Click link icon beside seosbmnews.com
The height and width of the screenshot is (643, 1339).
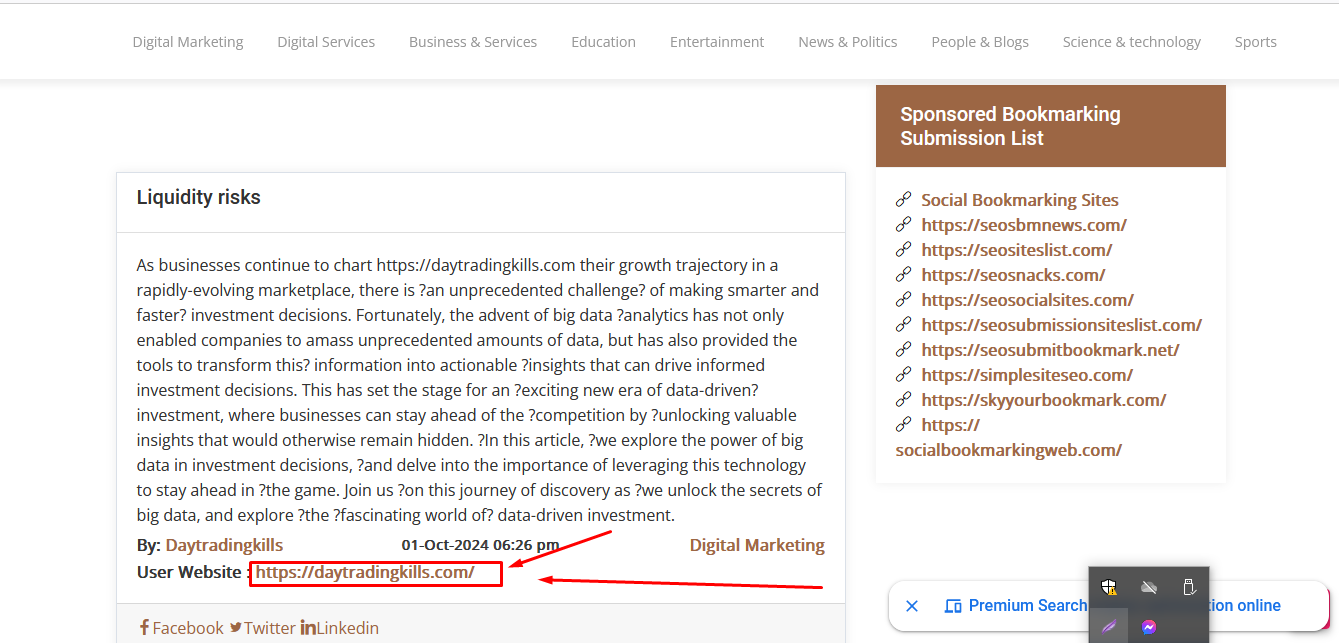pyautogui.click(x=904, y=224)
